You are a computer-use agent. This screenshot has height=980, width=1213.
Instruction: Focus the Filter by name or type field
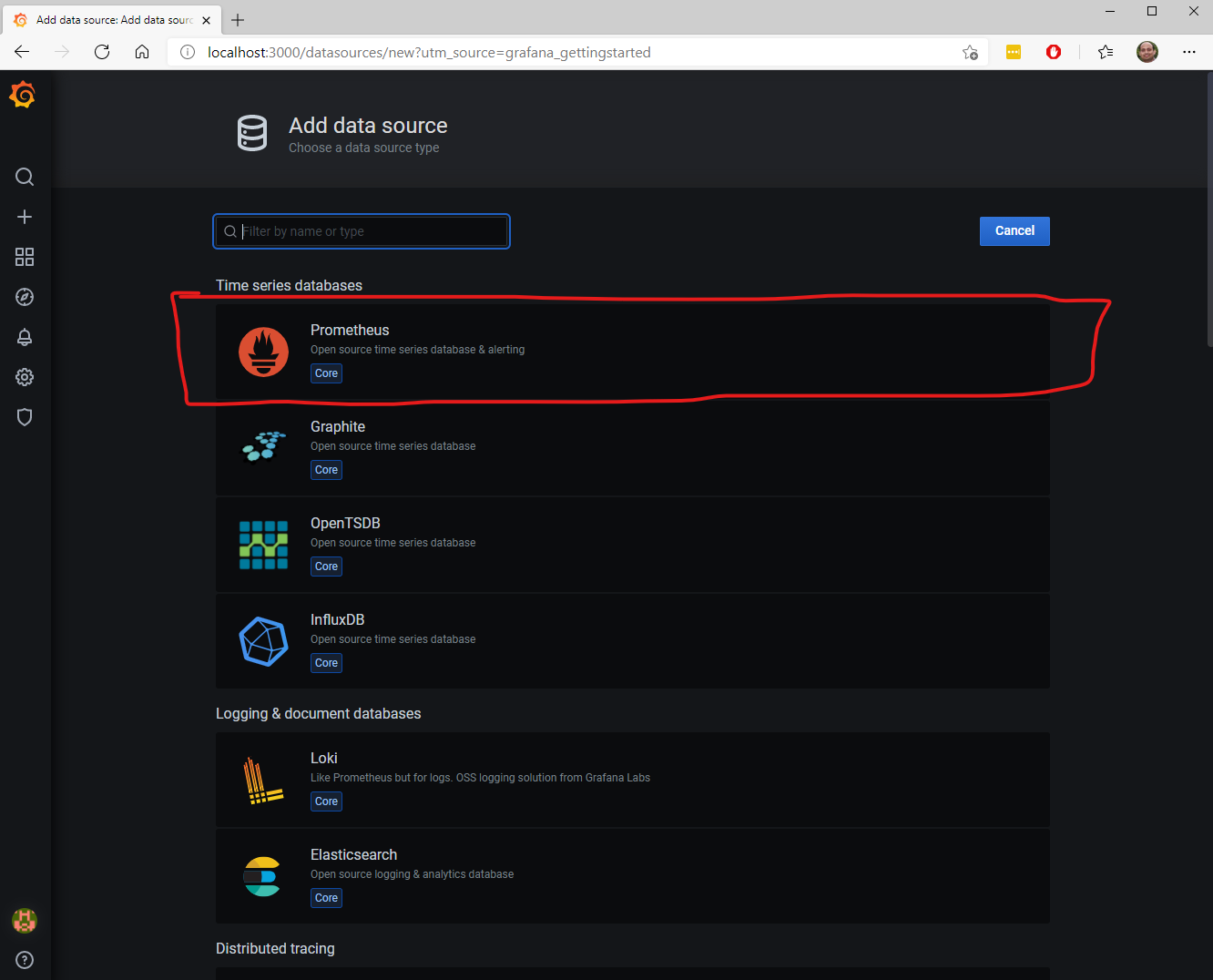[362, 231]
